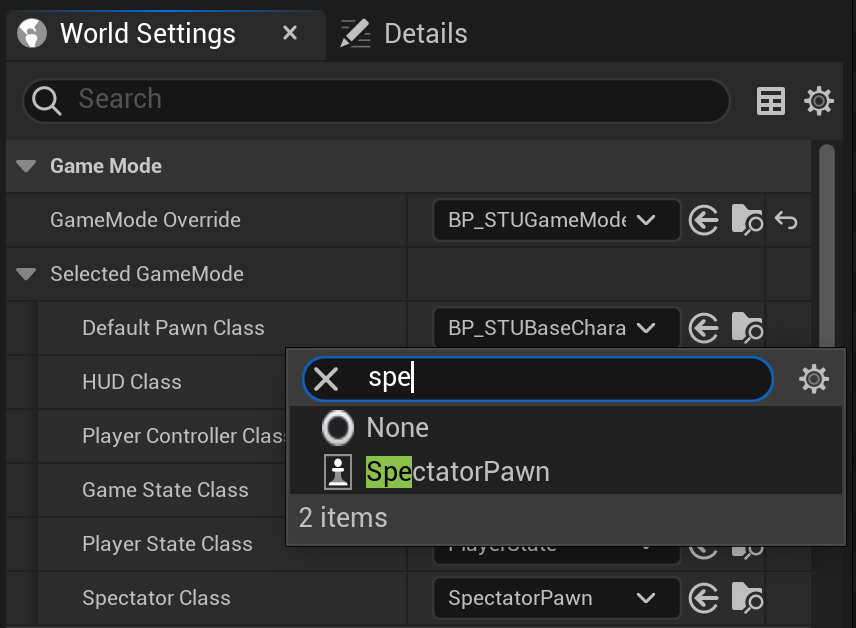
Task: Collapse the Game Mode section
Action: click(x=26, y=166)
